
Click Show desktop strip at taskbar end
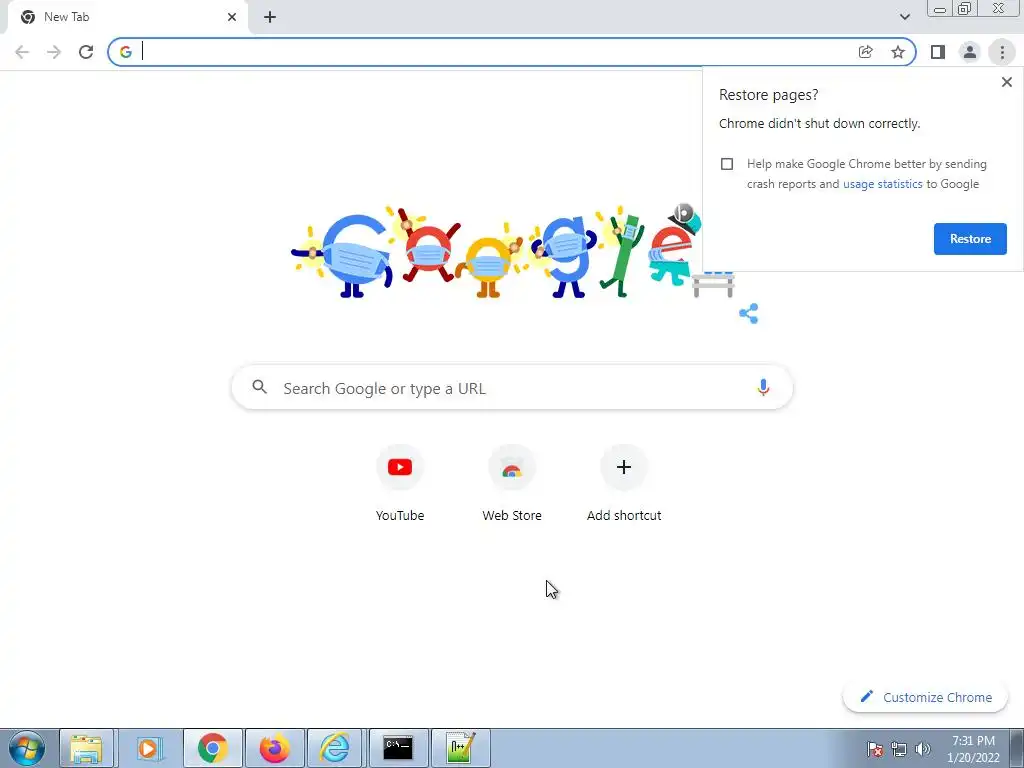[x=1017, y=748]
